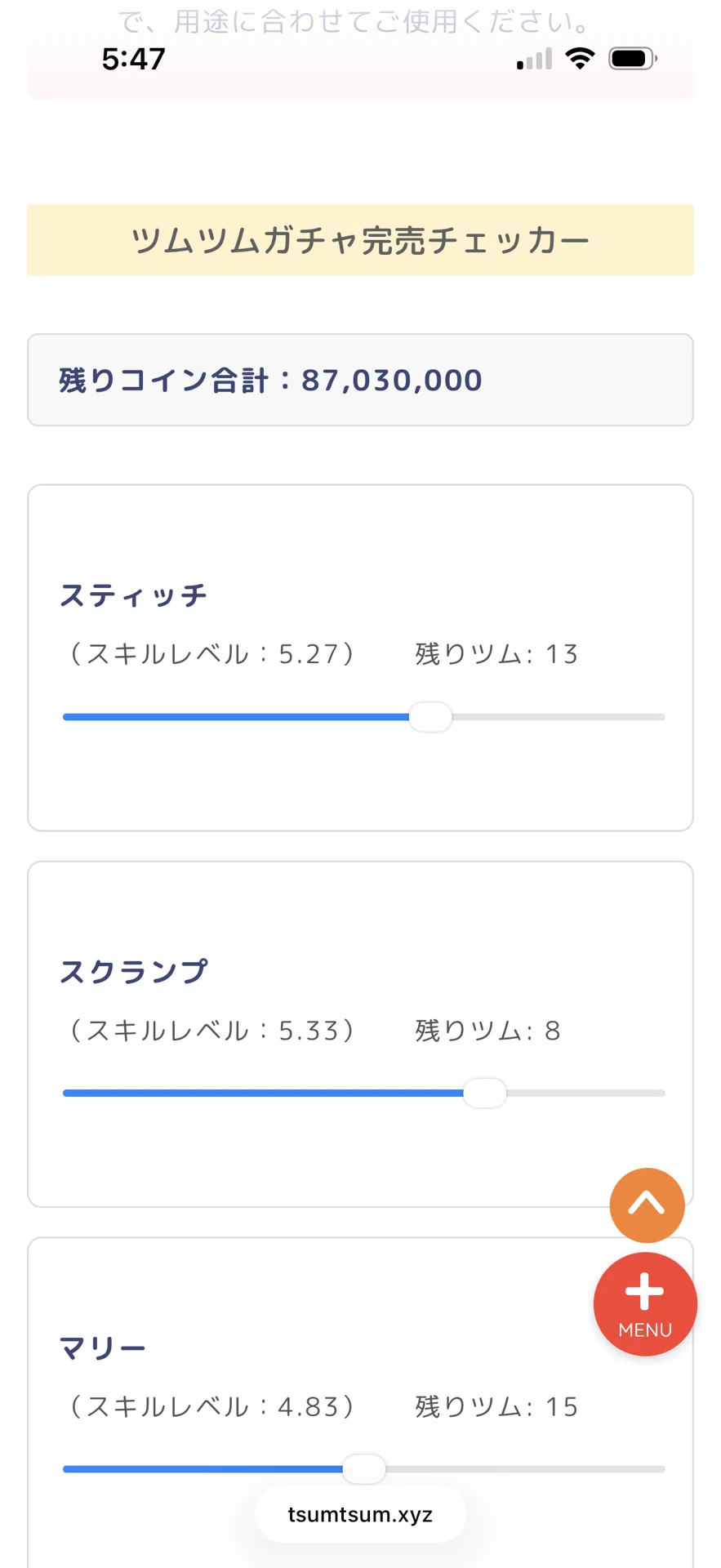This screenshot has height=1568, width=721.
Task: Click the blue filled part of the スクランプ slider track
Action: [263, 1093]
